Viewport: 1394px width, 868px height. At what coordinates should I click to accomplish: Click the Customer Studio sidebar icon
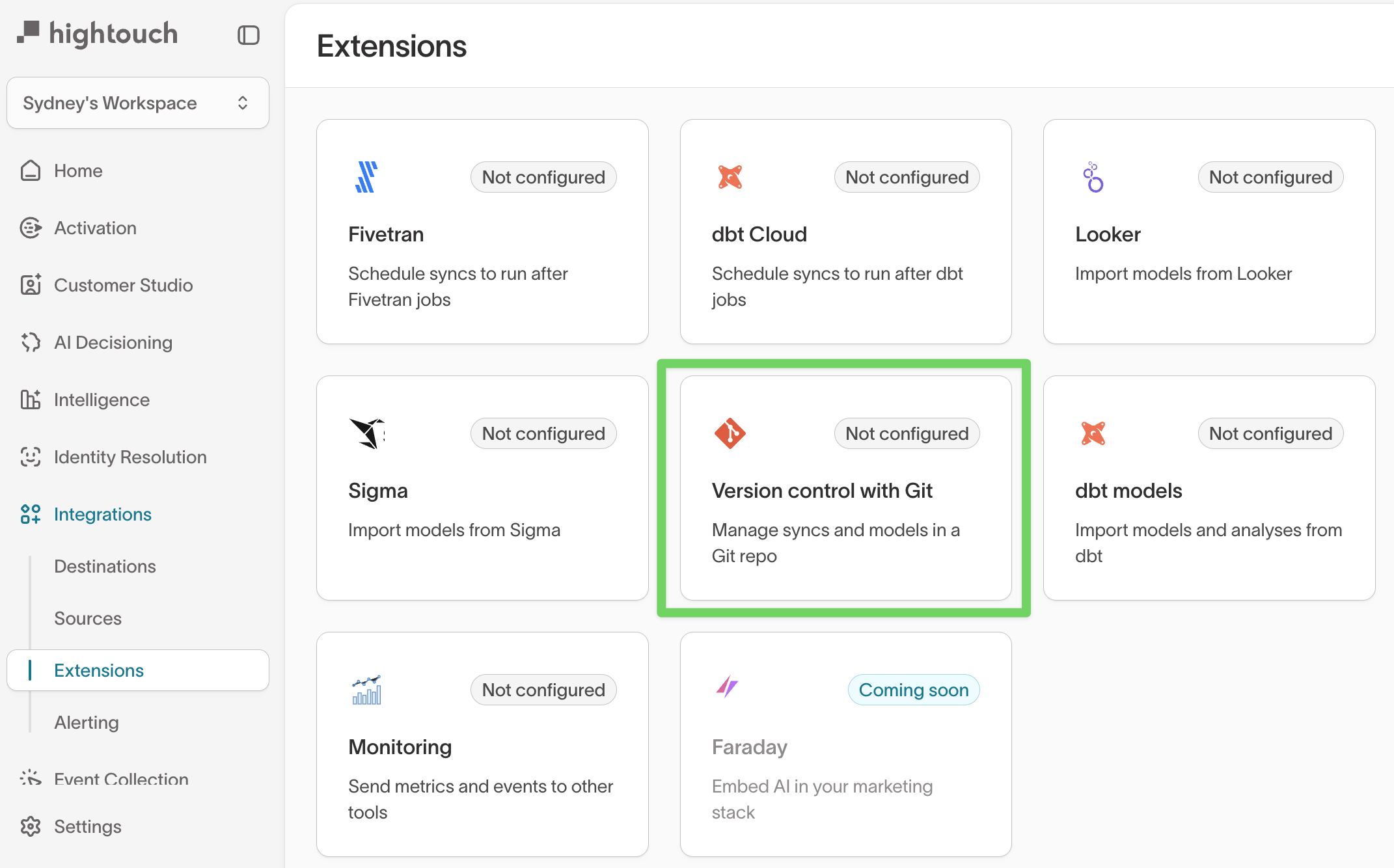pos(31,285)
